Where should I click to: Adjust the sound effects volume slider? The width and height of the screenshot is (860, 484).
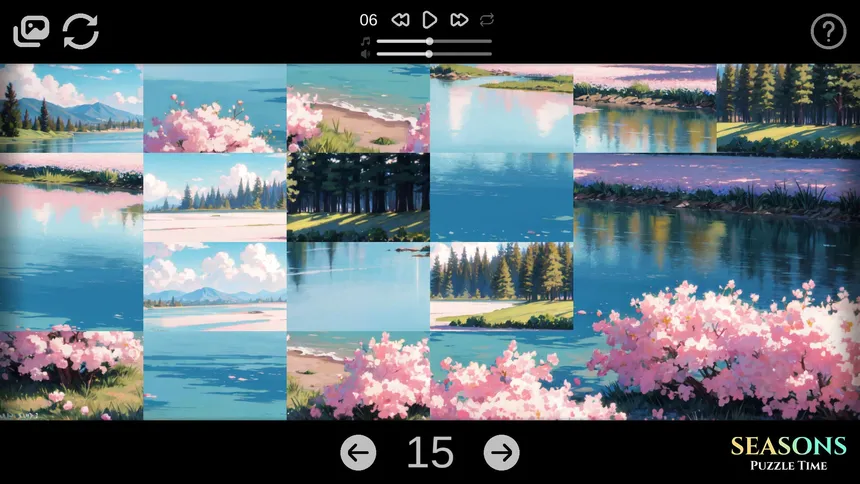[x=434, y=54]
